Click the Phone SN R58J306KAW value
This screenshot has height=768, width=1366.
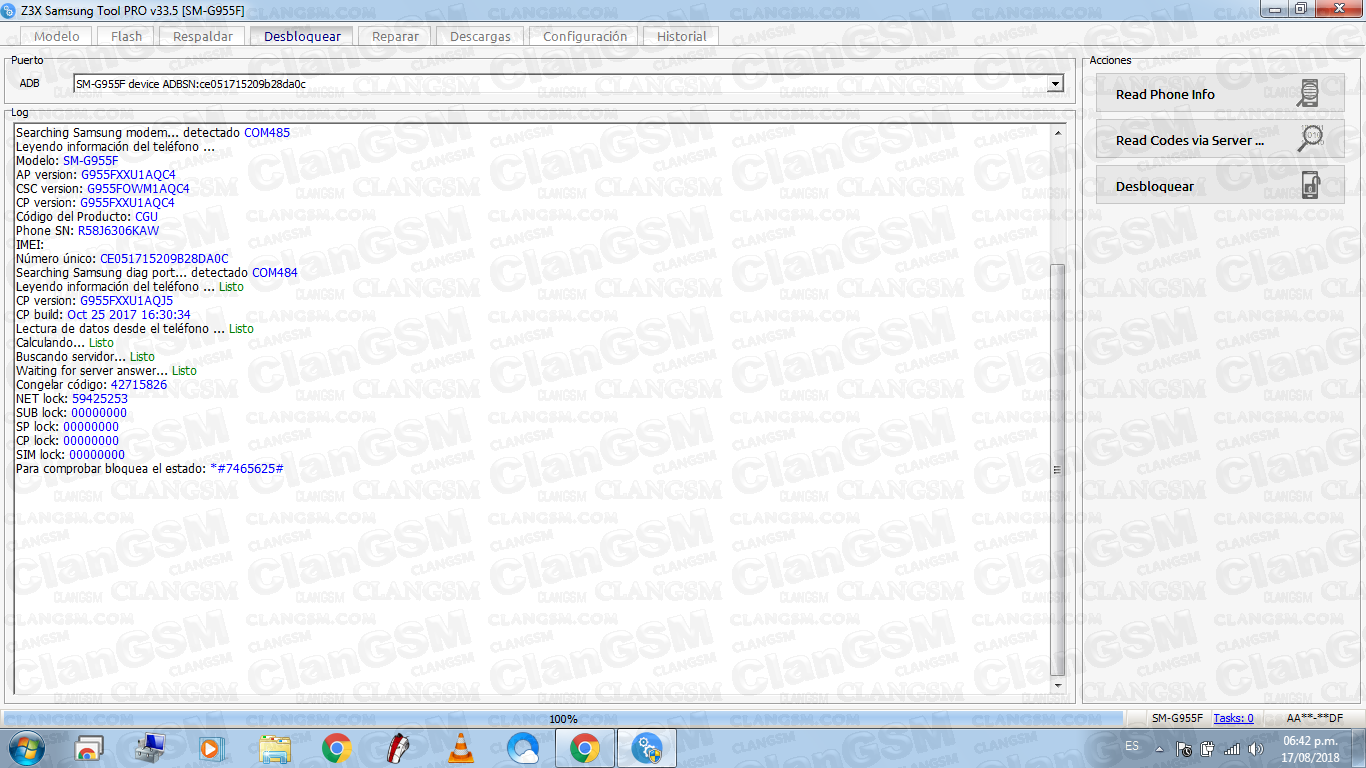[x=118, y=230]
